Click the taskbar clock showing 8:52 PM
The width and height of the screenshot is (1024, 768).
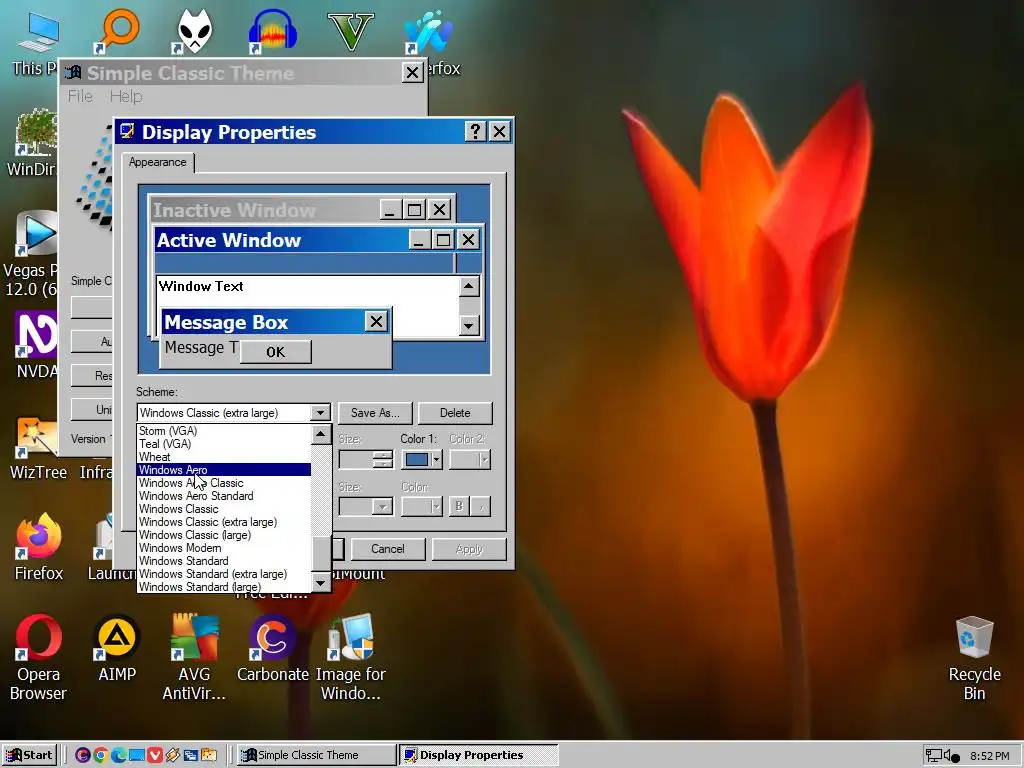(989, 756)
